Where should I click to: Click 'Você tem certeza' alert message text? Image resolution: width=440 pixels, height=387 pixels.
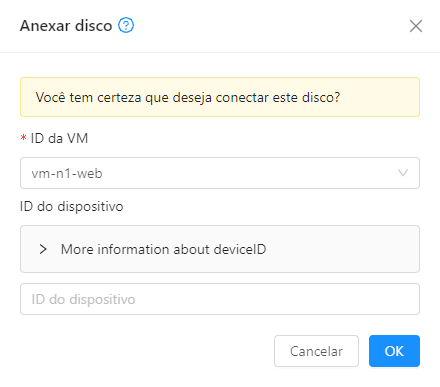pyautogui.click(x=188, y=97)
